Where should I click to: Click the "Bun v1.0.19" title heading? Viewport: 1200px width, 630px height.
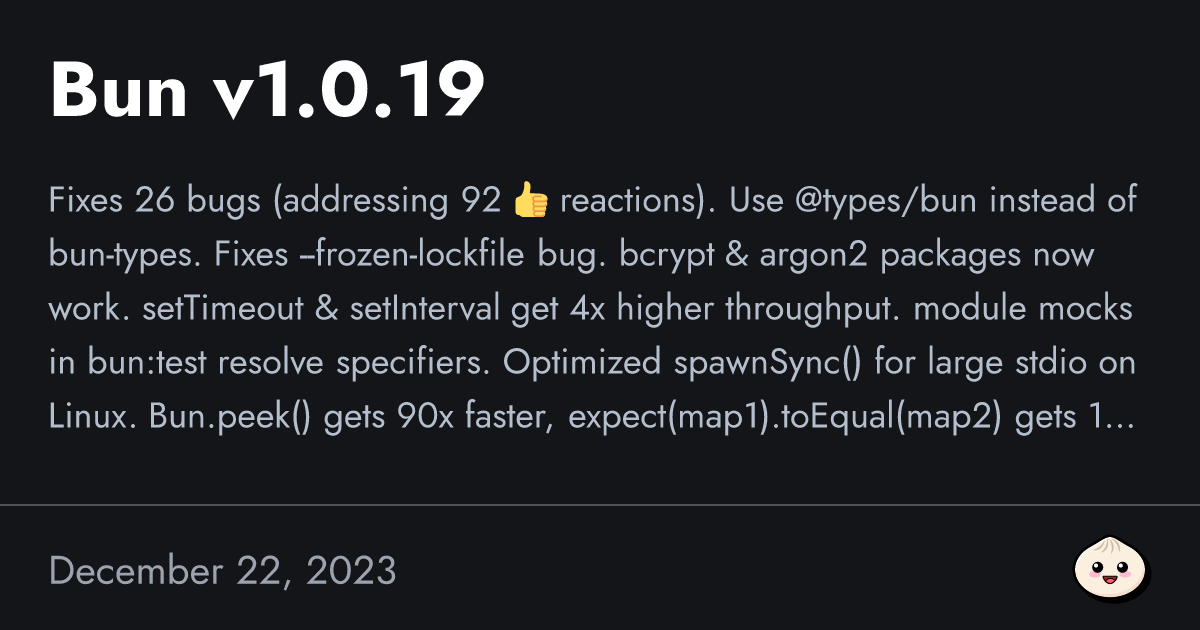[267, 90]
